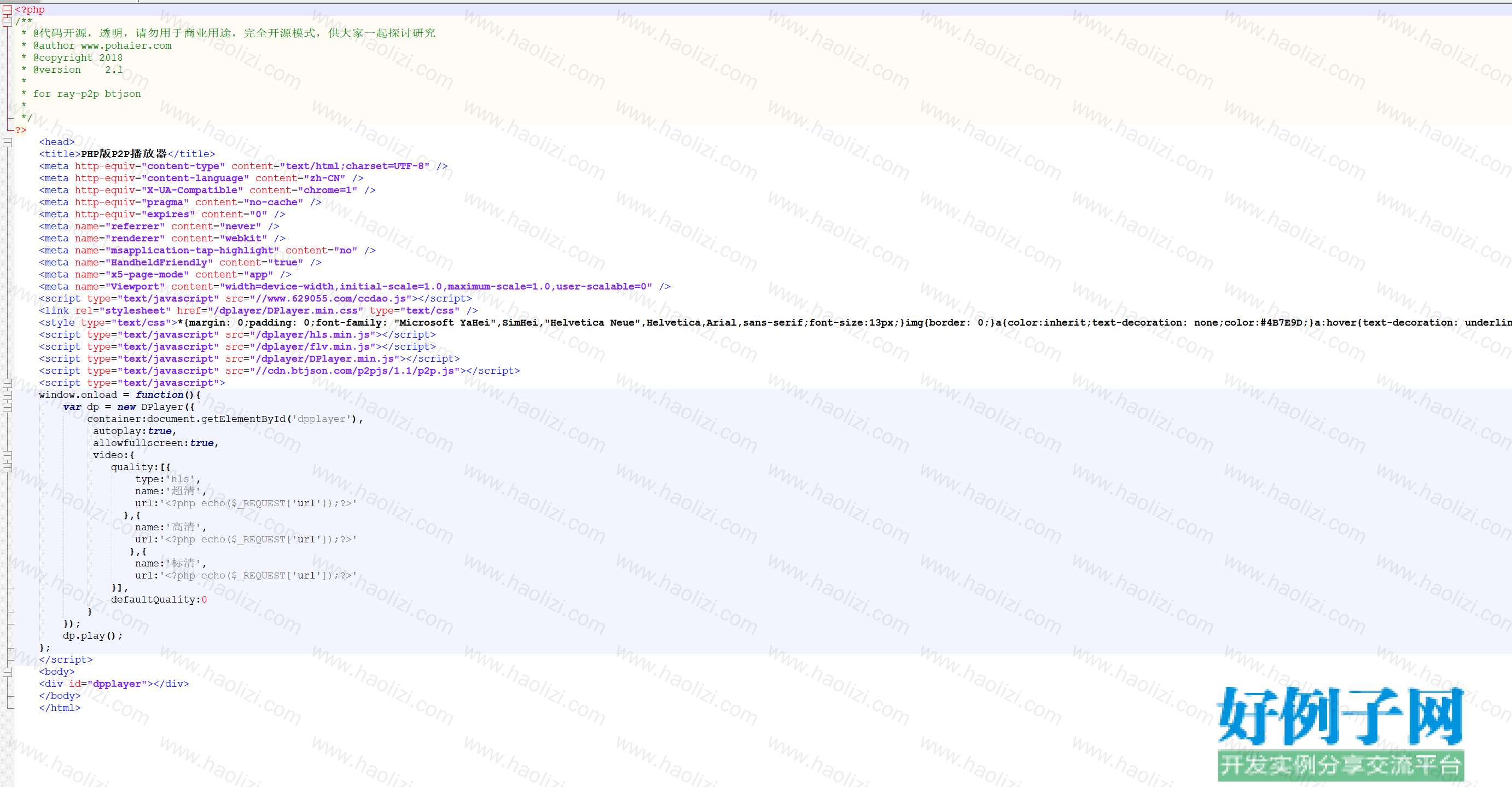Click the name:'高清' line

coord(170,528)
